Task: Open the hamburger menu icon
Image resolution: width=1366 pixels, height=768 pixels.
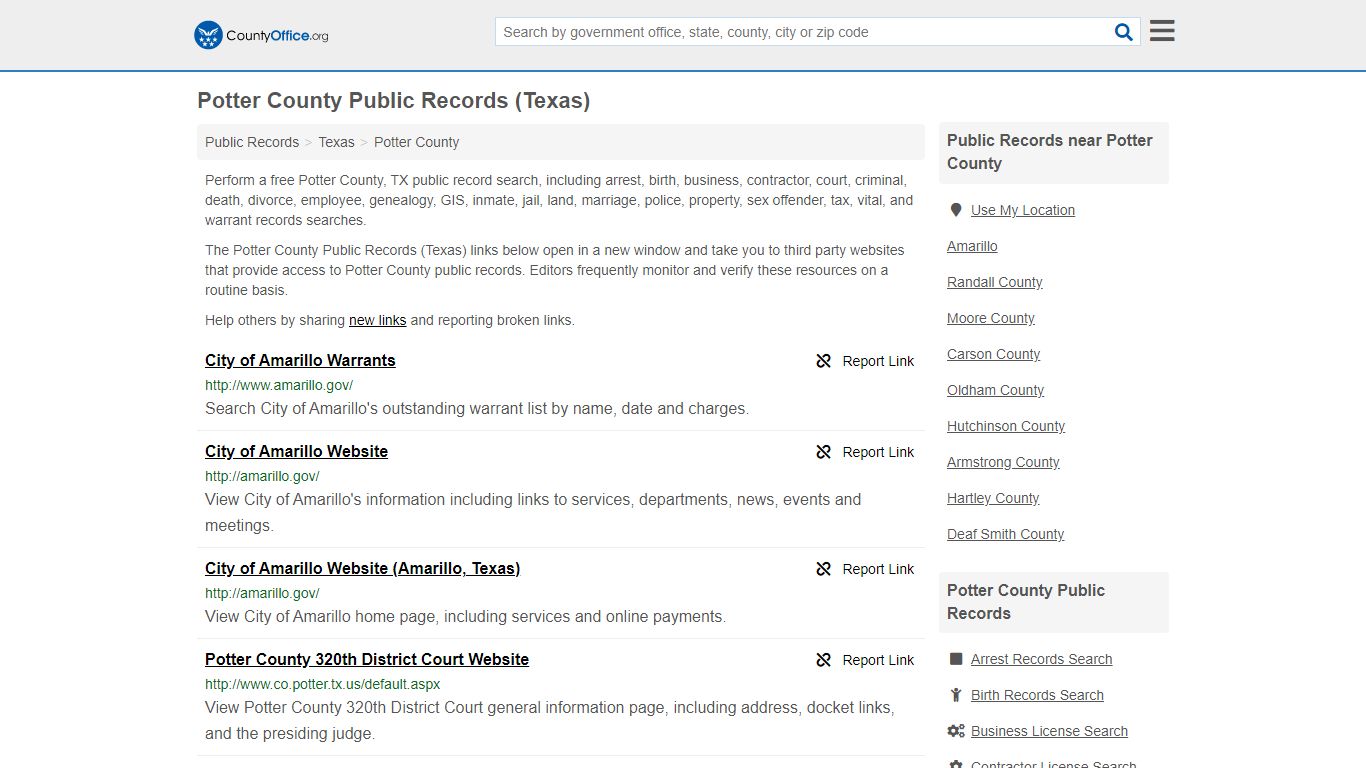Action: tap(1162, 31)
